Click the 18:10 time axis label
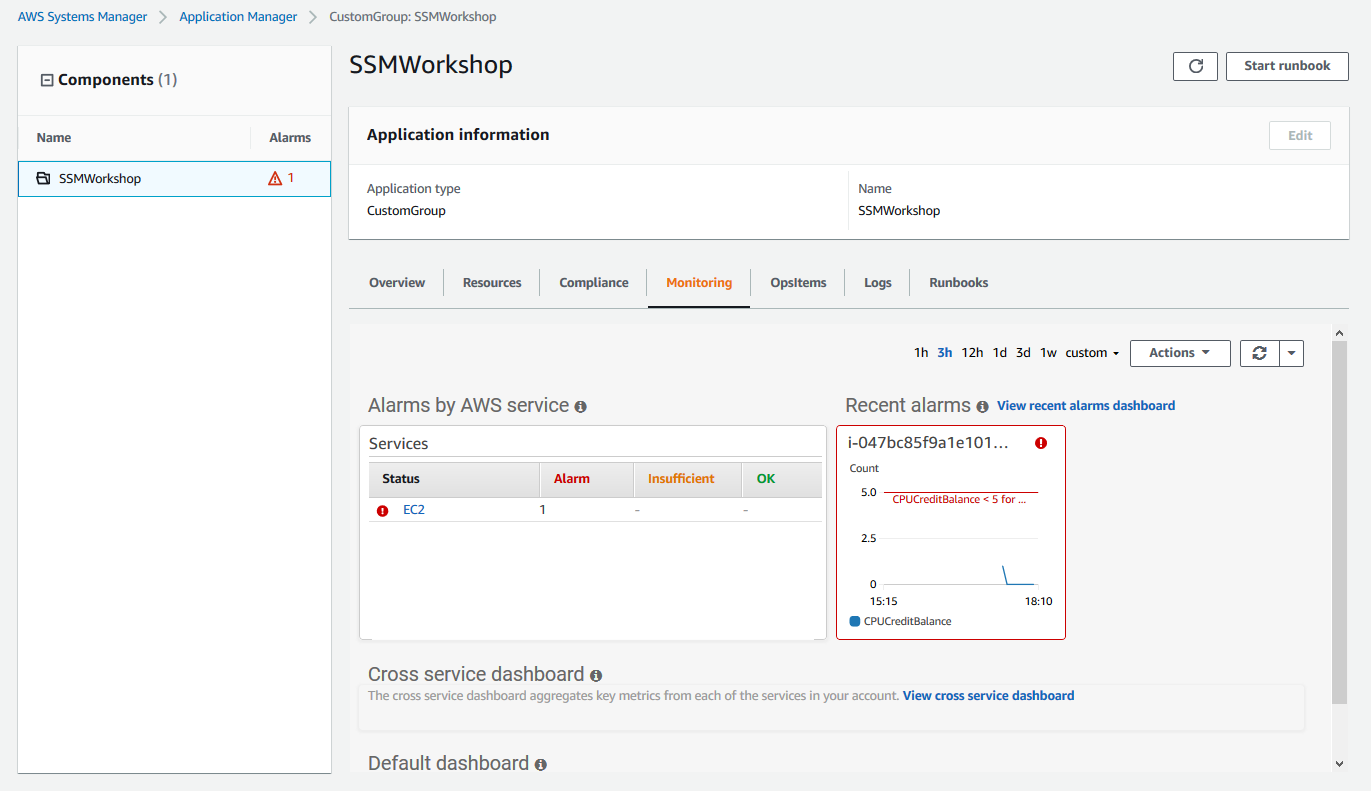The height and width of the screenshot is (791, 1371). [x=1038, y=602]
